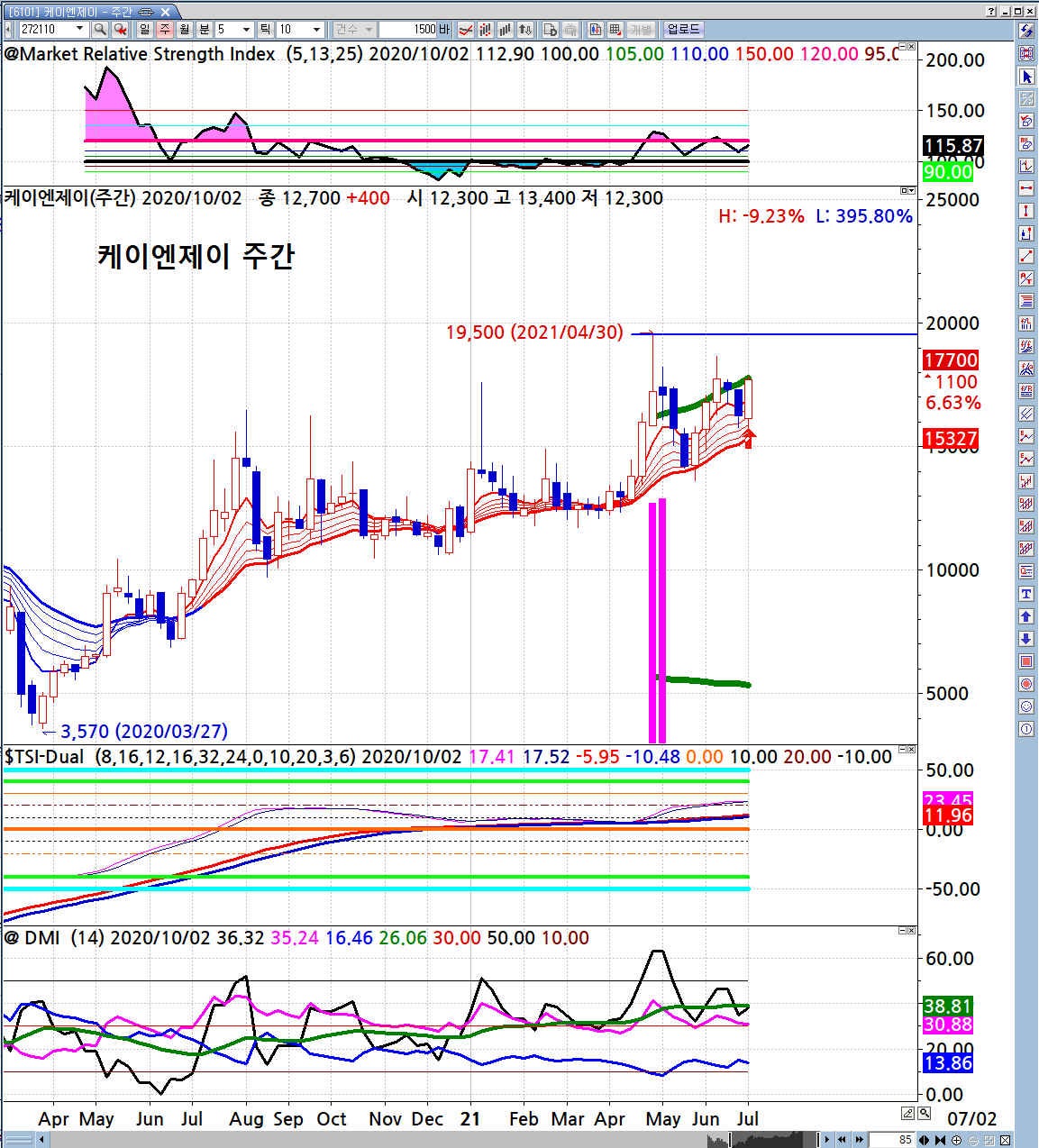Toggle minute period button 분
Screen dimensions: 1039x1148
pyautogui.click(x=205, y=29)
